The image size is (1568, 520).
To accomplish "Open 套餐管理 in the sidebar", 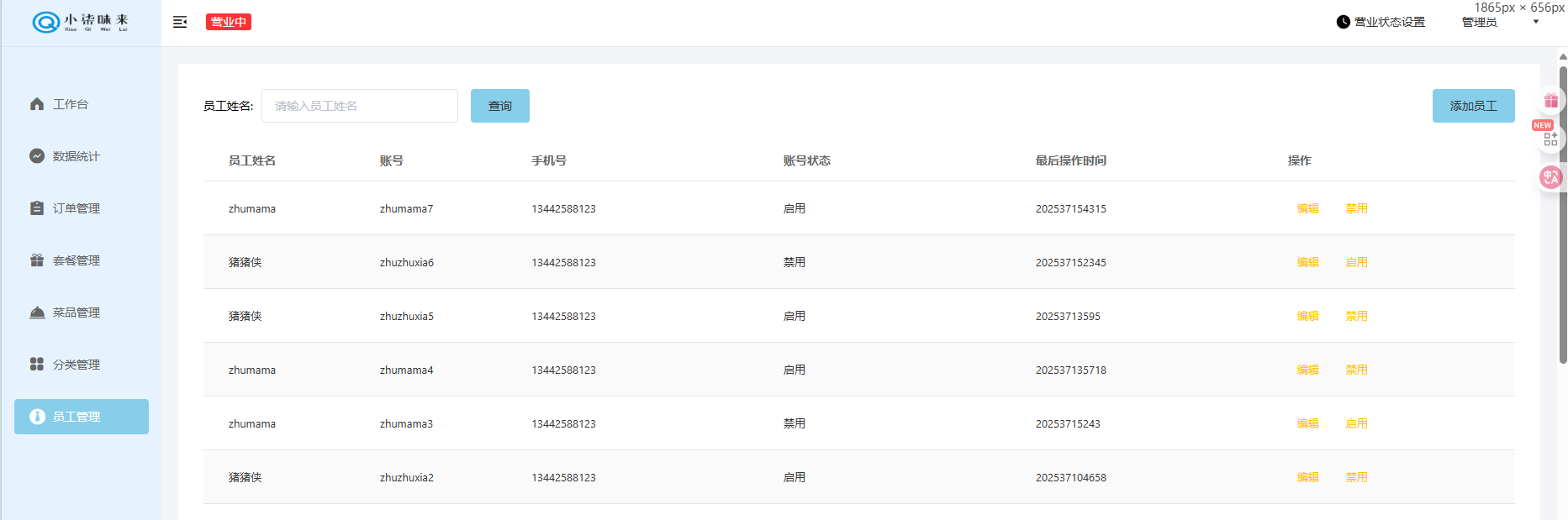I will tap(77, 260).
